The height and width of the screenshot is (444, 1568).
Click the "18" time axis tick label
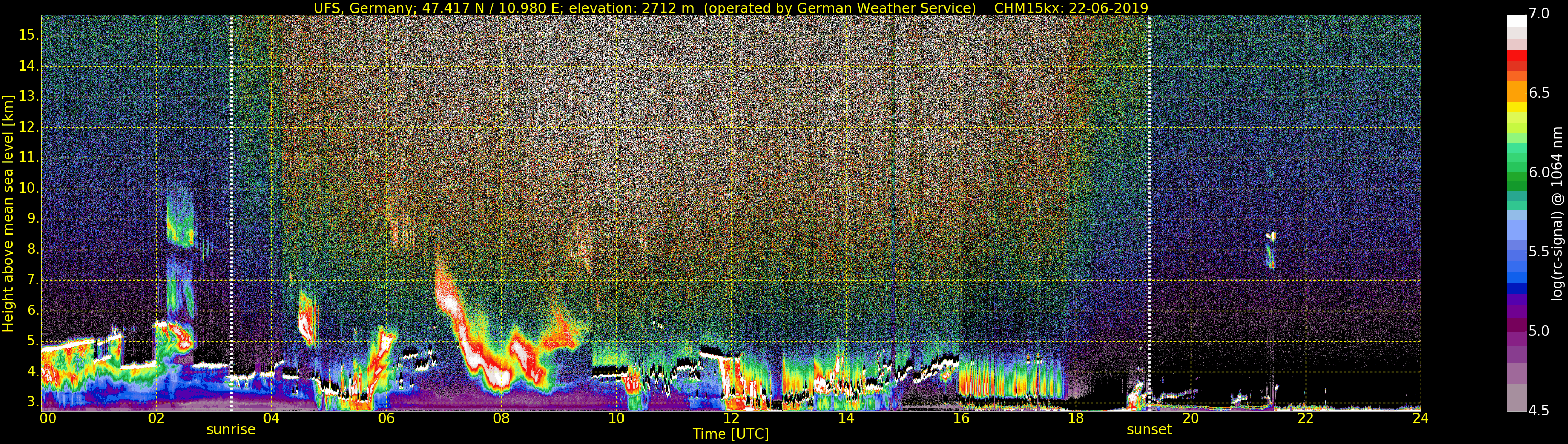tap(1076, 418)
